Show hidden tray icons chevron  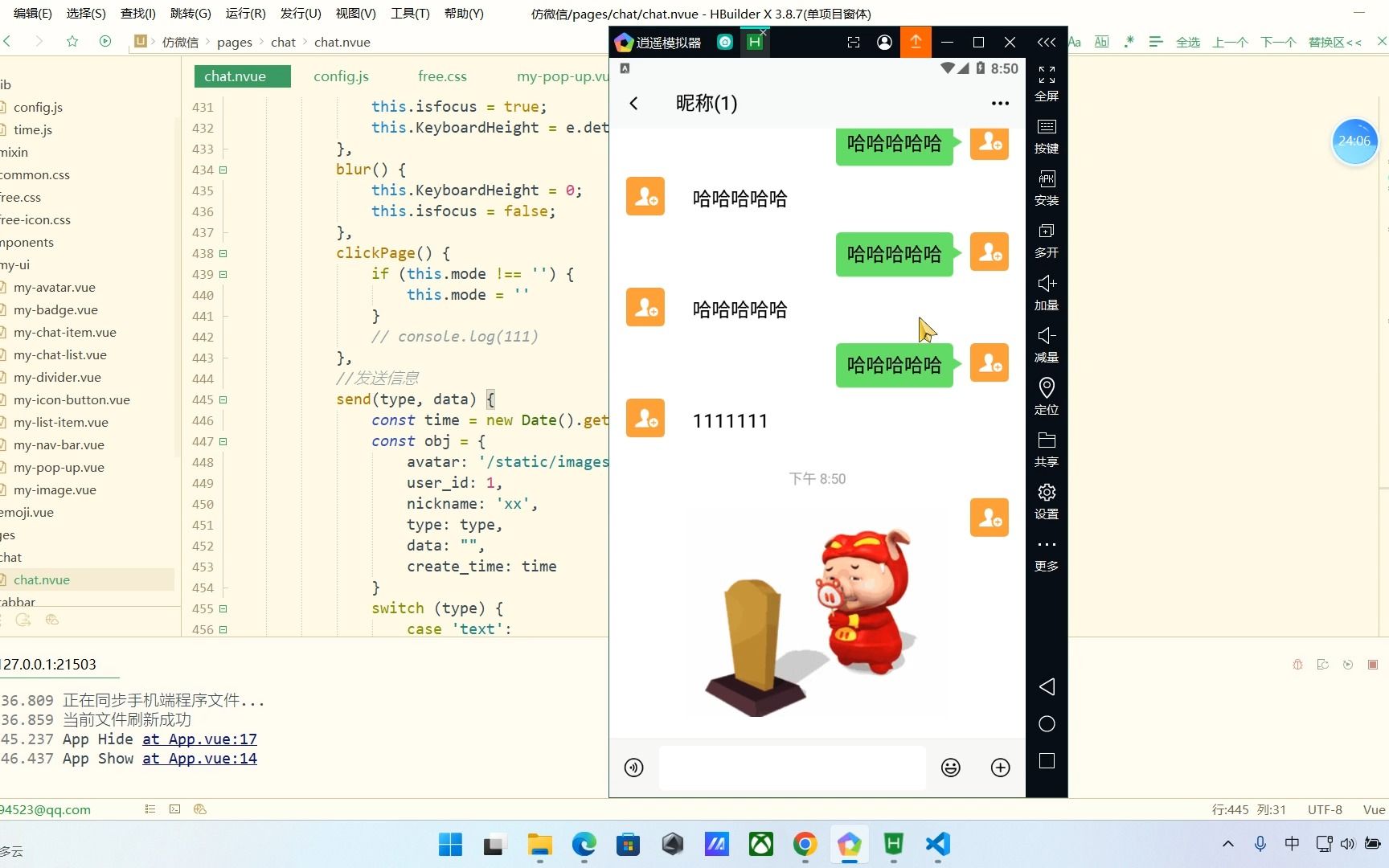pos(1227,844)
